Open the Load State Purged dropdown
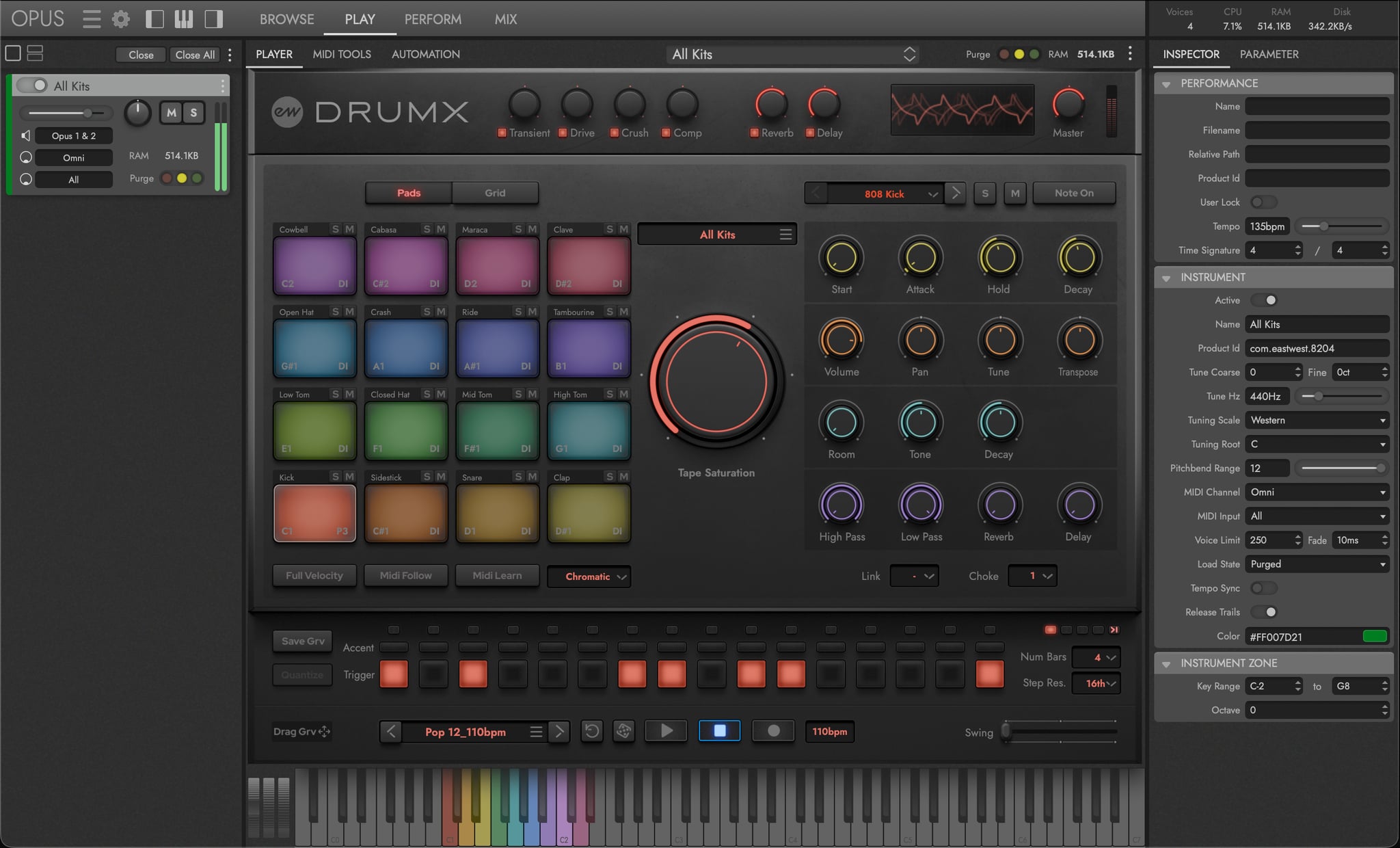Viewport: 1400px width, 848px height. pyautogui.click(x=1317, y=564)
